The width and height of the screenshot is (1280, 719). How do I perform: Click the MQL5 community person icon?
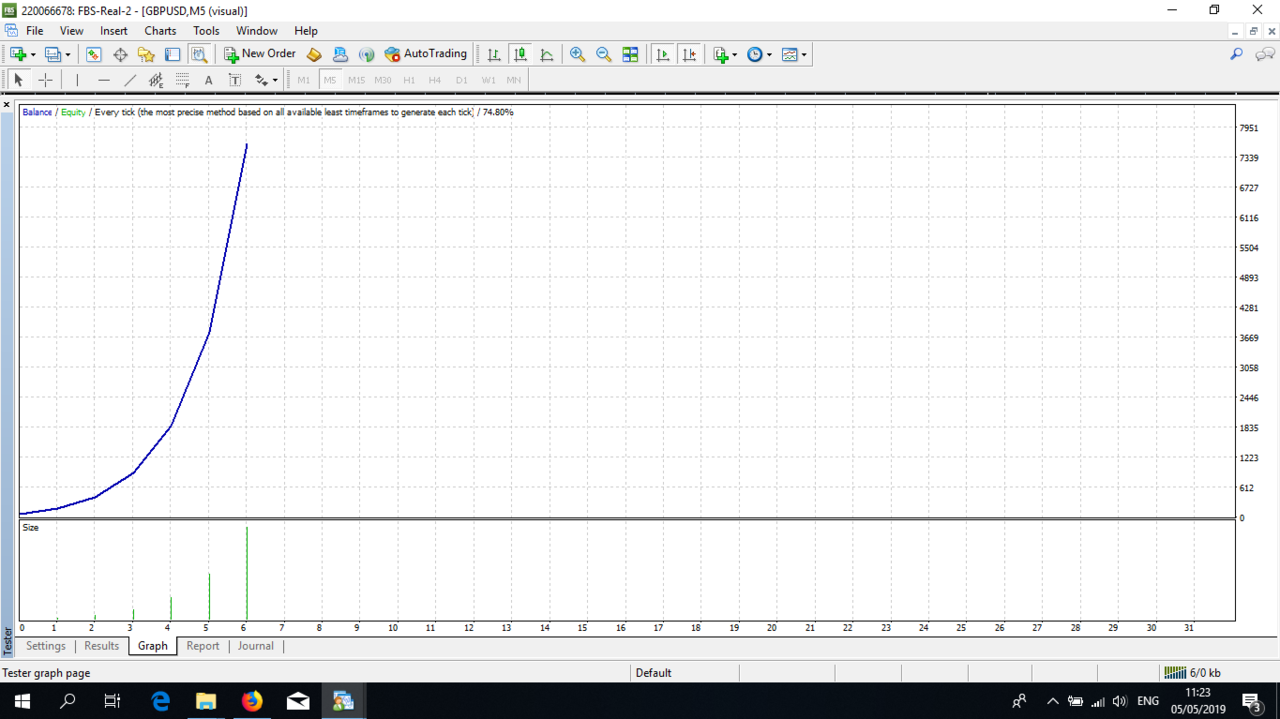coord(340,54)
